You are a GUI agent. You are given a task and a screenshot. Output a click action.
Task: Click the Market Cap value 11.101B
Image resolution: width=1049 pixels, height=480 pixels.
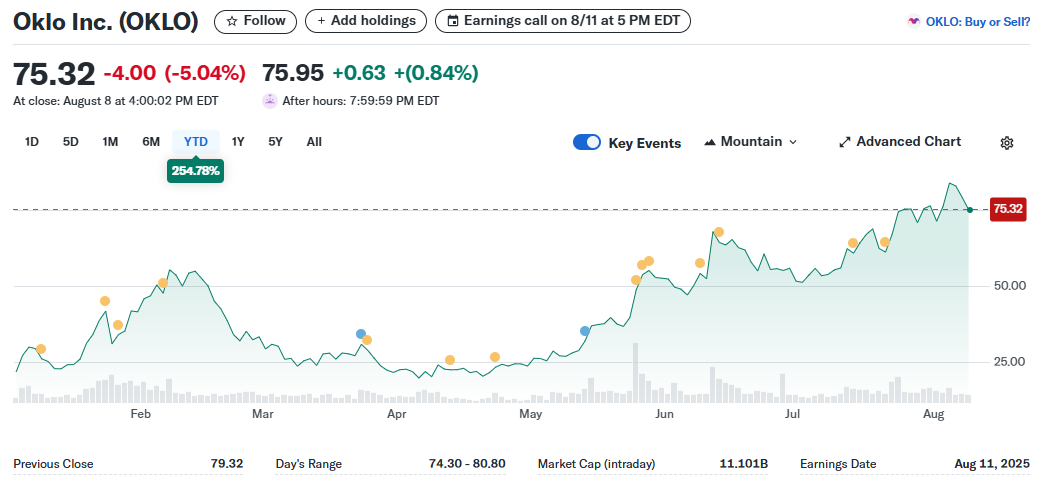click(x=745, y=464)
